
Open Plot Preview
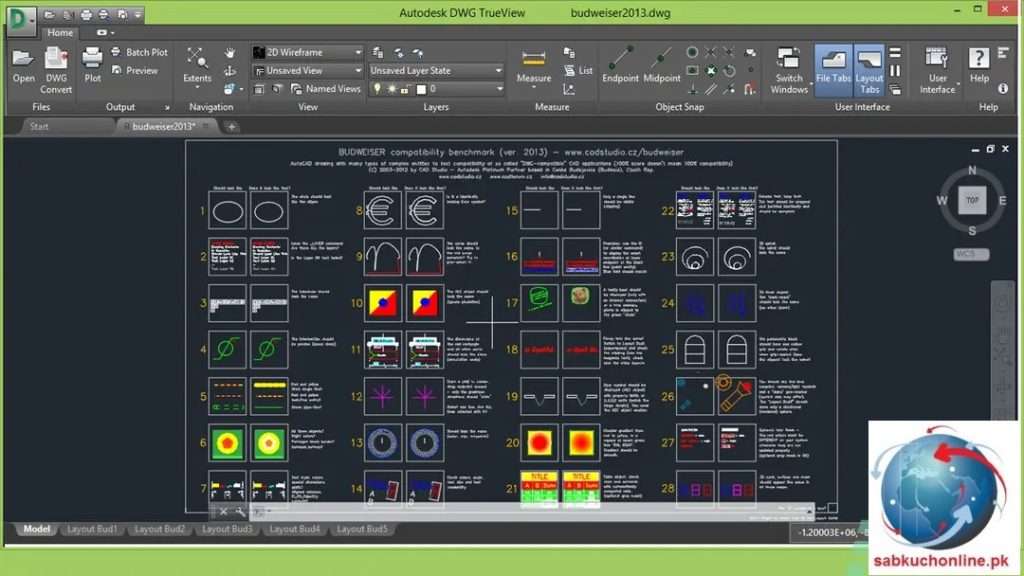click(140, 70)
